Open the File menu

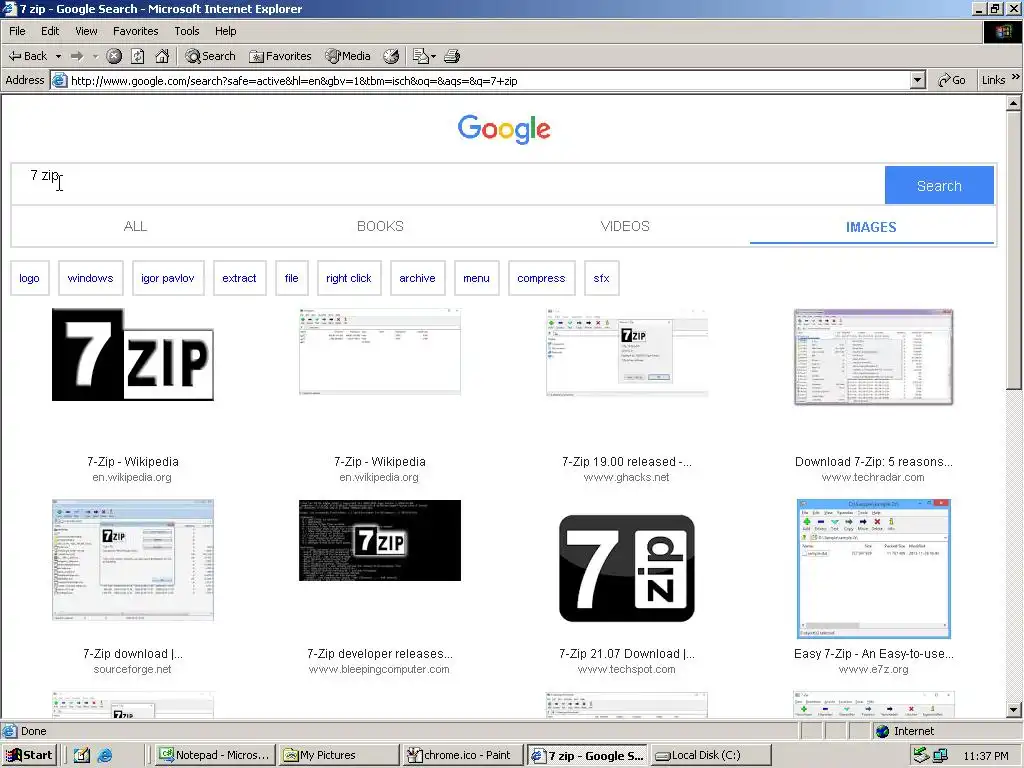18,31
